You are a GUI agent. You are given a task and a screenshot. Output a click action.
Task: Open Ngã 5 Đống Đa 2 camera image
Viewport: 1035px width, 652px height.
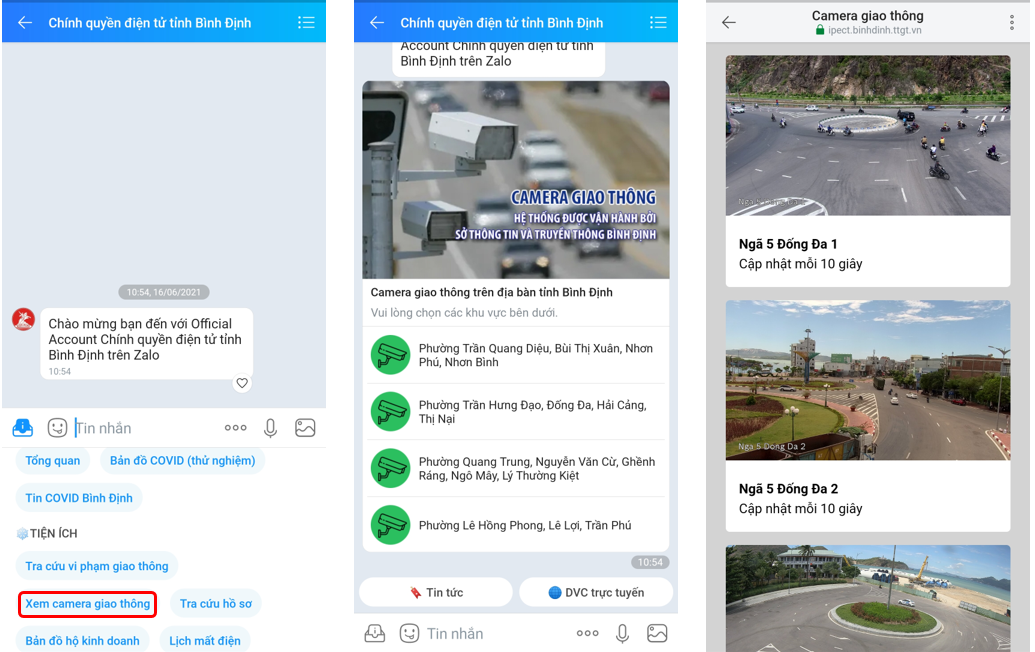[867, 380]
